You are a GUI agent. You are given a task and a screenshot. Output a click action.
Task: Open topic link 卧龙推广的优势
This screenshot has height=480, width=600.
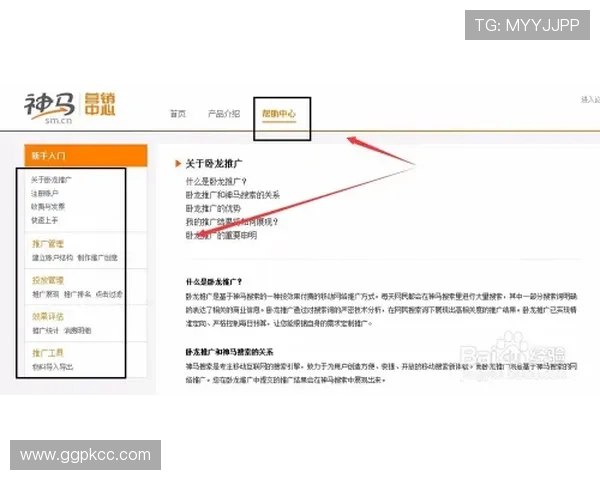213,208
